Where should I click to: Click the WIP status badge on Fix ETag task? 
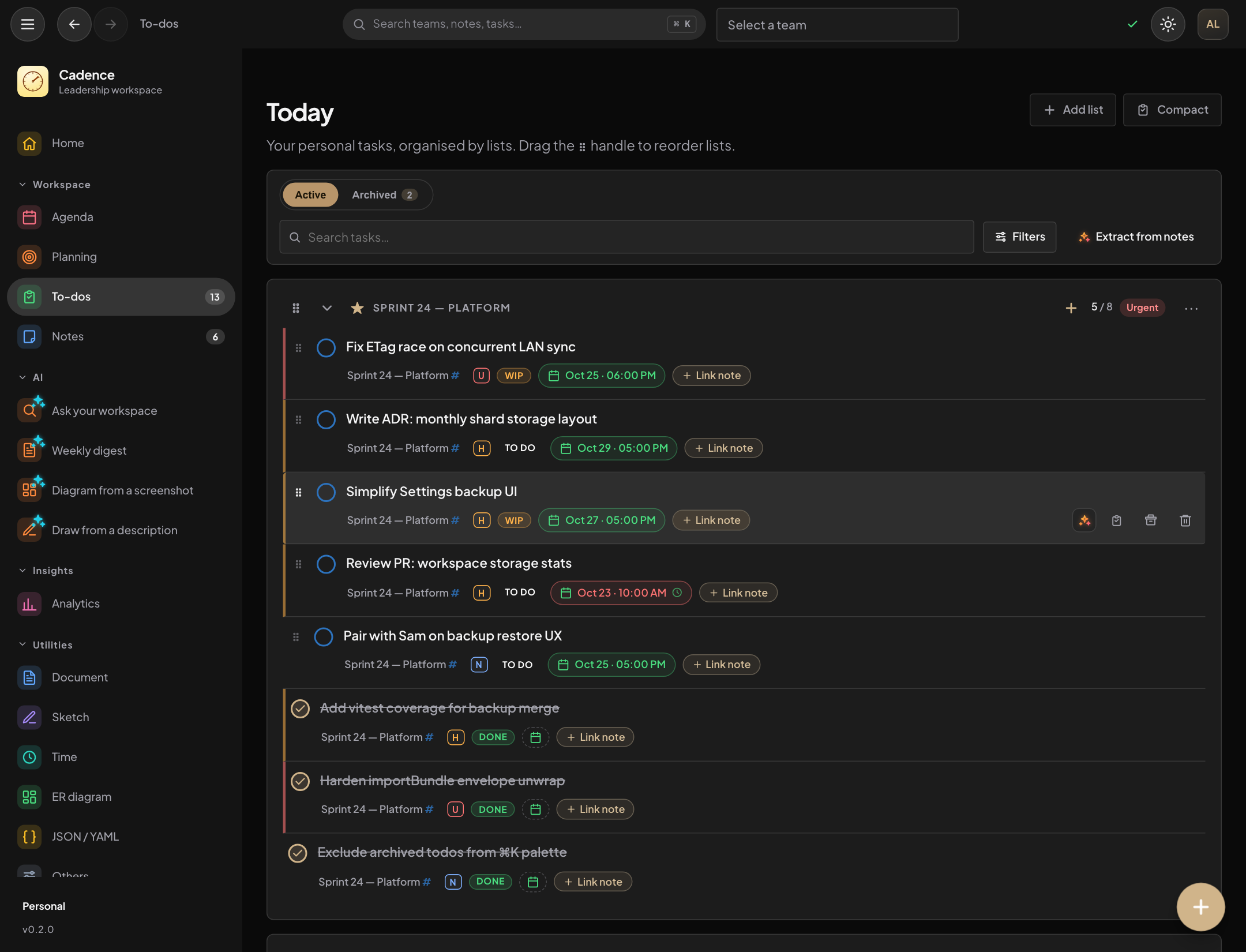tap(513, 376)
